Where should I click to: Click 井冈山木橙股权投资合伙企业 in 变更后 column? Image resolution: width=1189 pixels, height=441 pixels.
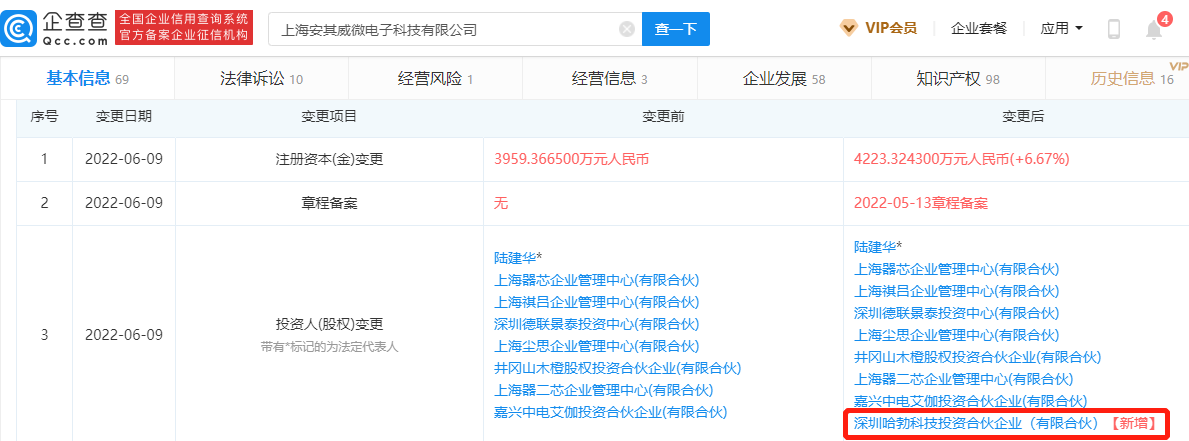pos(977,357)
